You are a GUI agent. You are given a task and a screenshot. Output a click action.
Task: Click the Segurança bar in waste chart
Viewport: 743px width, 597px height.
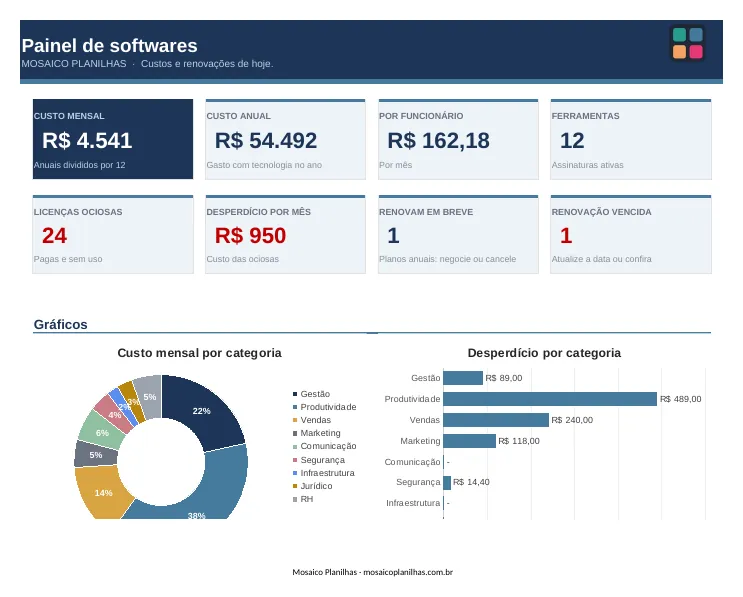tap(447, 483)
